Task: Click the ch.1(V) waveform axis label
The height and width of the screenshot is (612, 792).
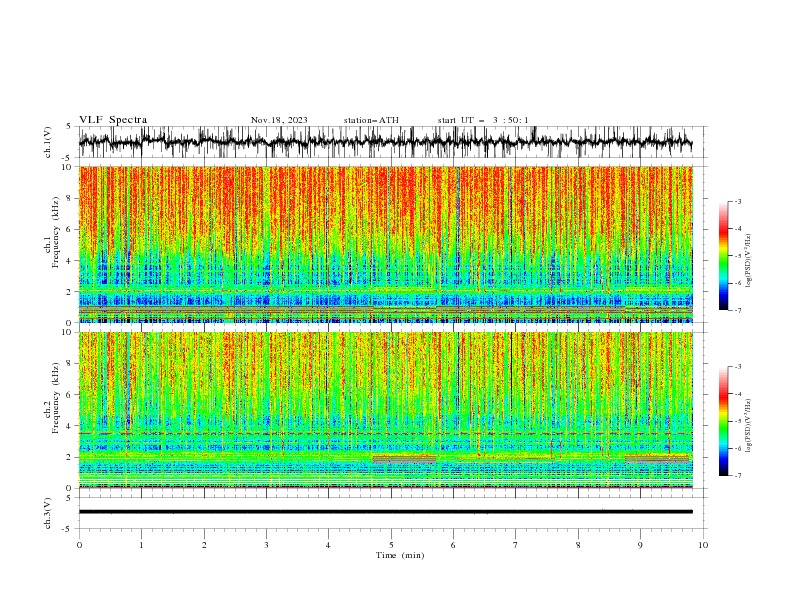Action: tap(48, 142)
